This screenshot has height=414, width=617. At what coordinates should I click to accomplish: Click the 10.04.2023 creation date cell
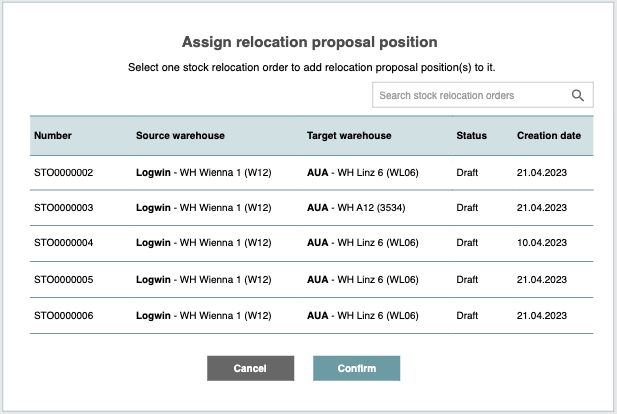point(541,243)
